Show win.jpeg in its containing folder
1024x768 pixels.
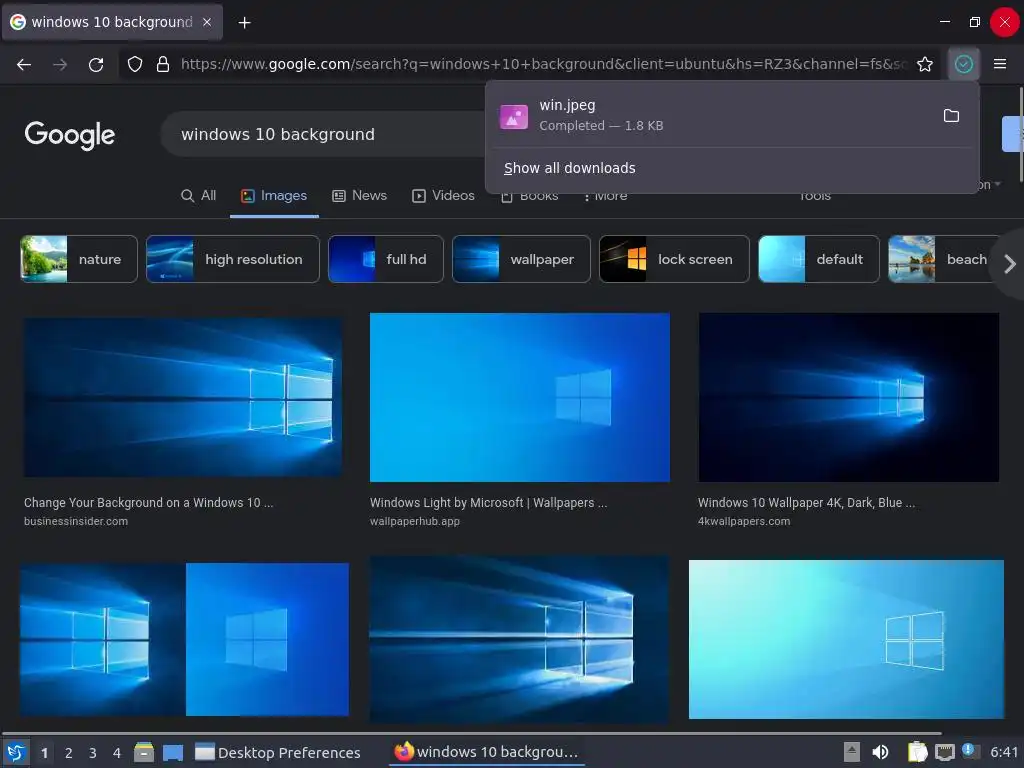pos(952,116)
